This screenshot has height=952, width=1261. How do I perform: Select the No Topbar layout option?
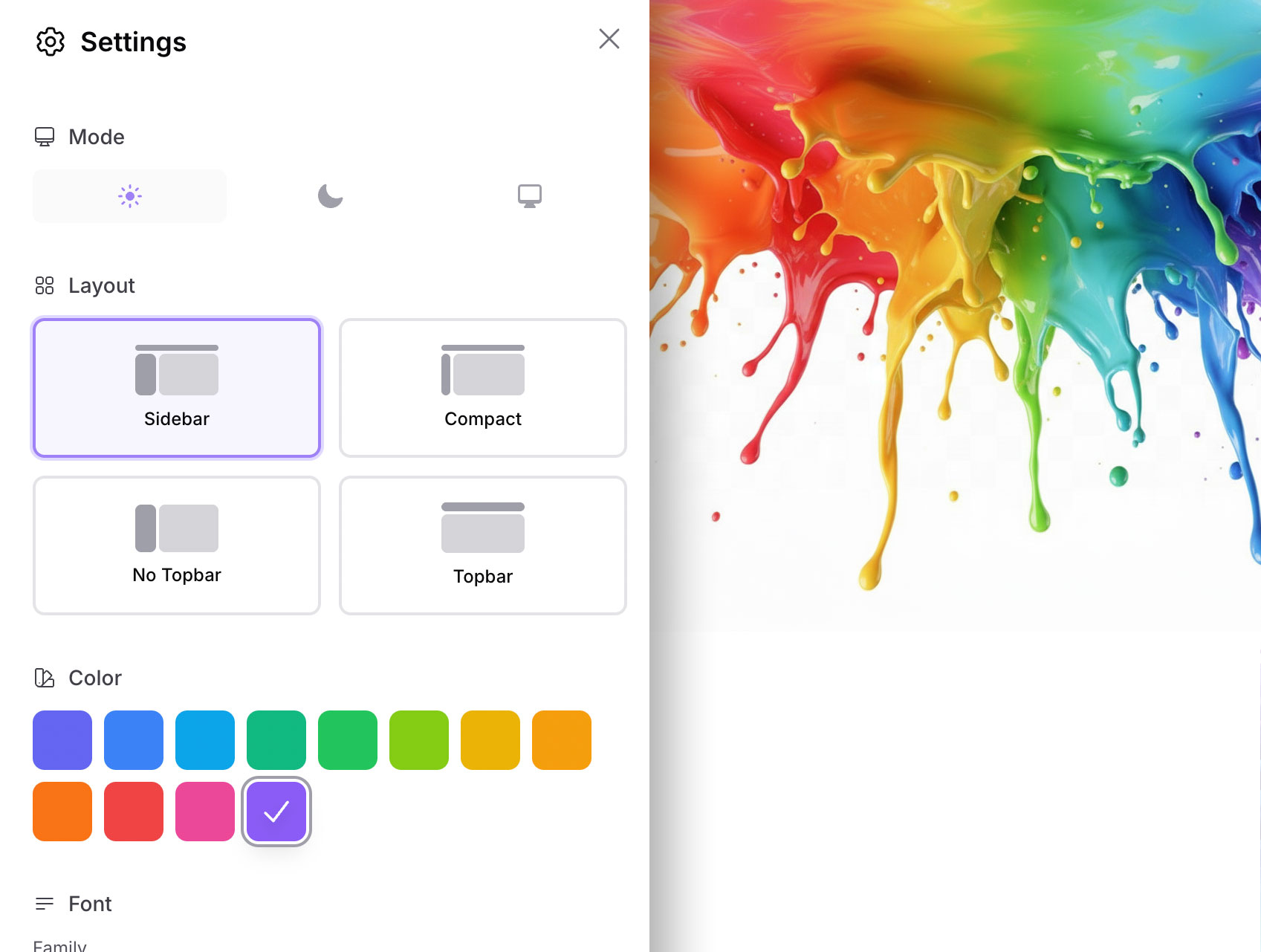[177, 545]
